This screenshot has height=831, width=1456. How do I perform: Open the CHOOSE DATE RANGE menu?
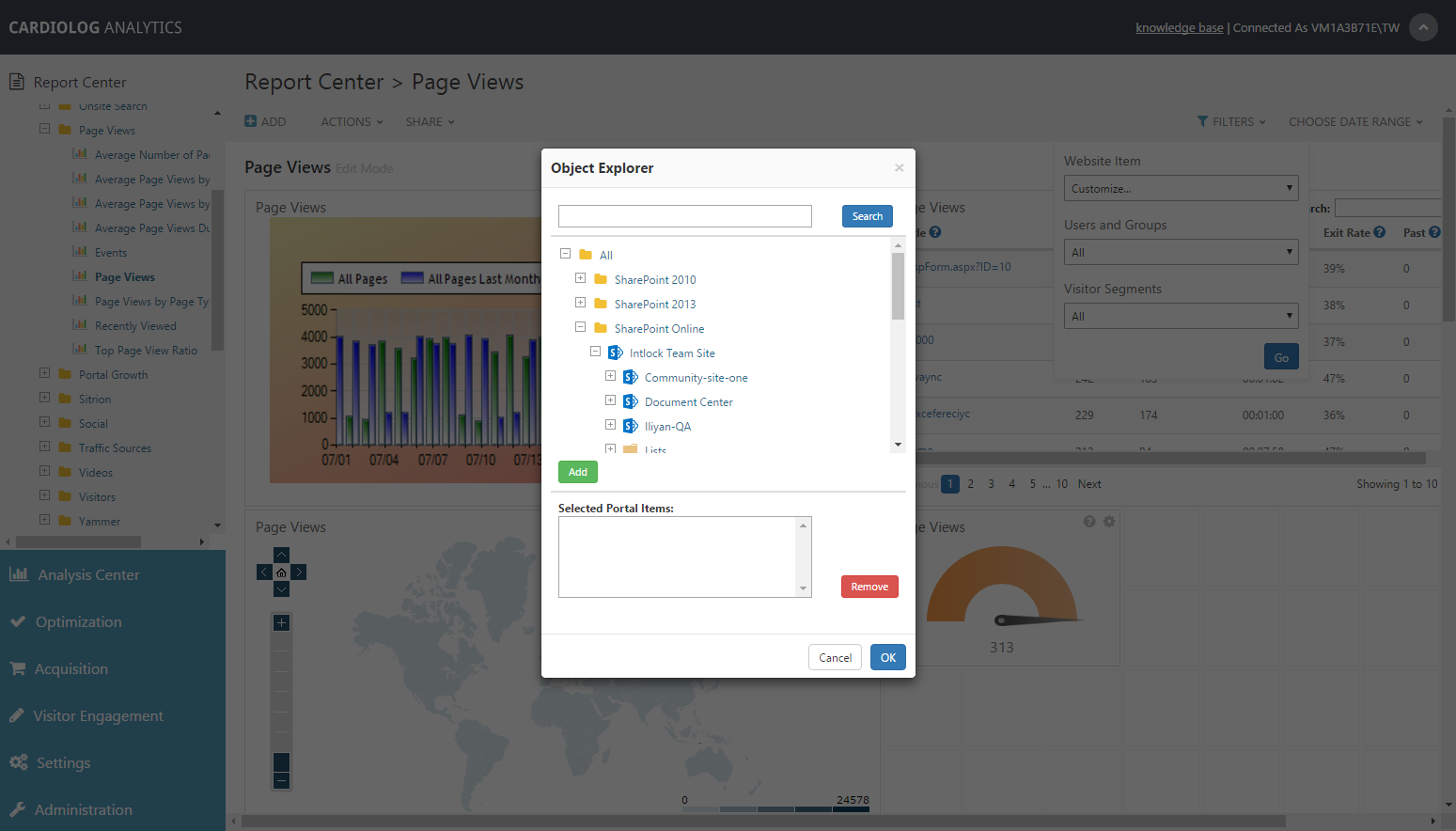pyautogui.click(x=1355, y=121)
